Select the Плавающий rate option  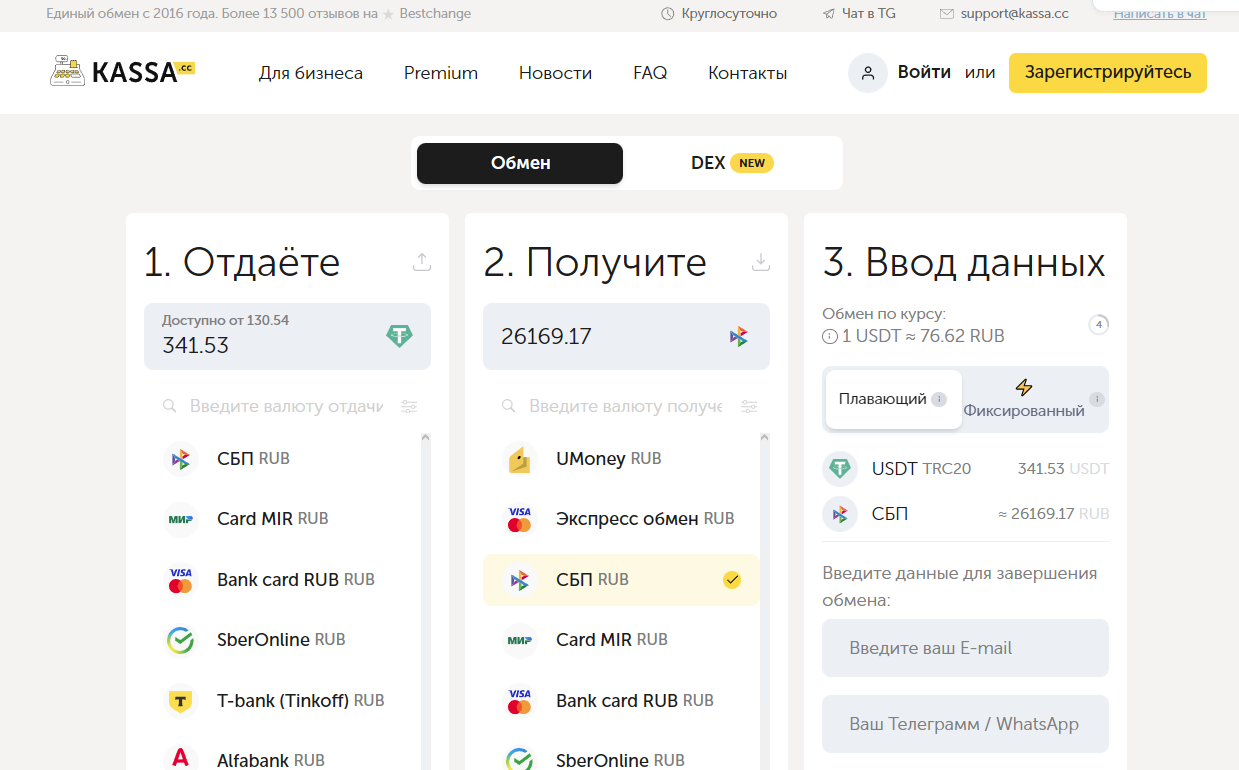click(893, 399)
